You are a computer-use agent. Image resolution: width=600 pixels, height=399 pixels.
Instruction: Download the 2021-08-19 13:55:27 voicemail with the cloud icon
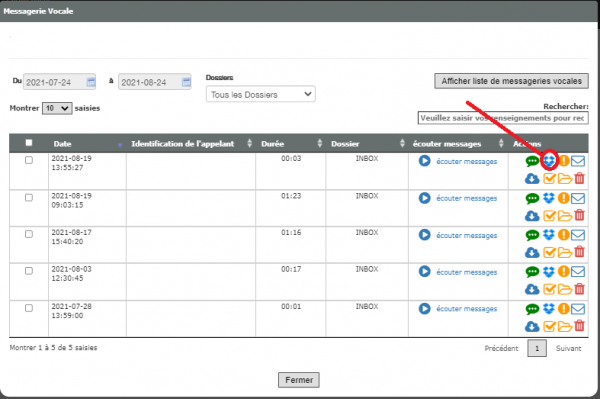[532, 178]
